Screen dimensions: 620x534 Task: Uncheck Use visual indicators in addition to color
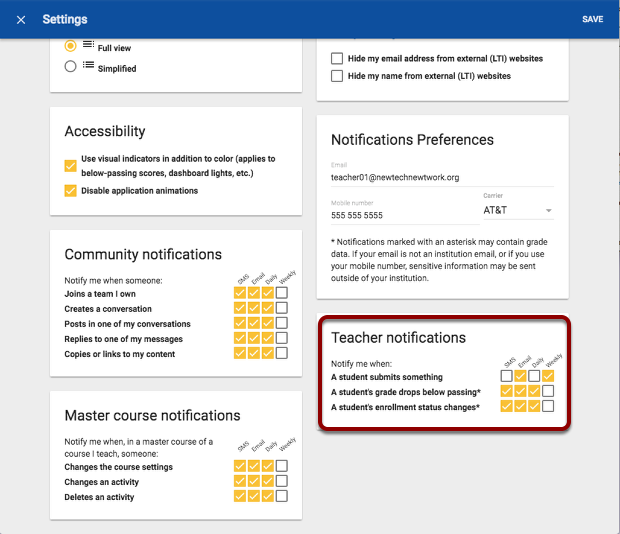tap(70, 165)
